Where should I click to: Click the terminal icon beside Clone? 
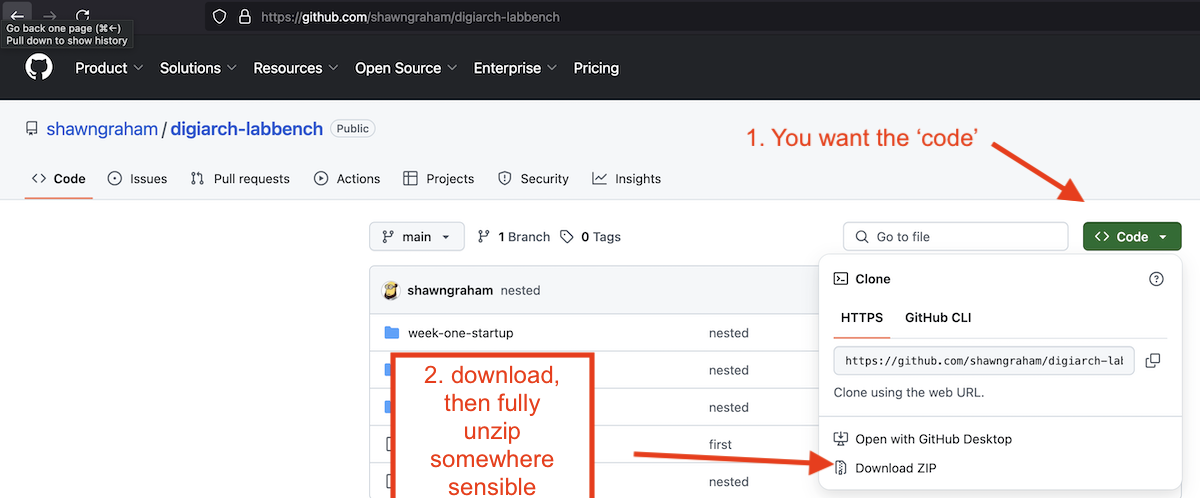click(841, 279)
